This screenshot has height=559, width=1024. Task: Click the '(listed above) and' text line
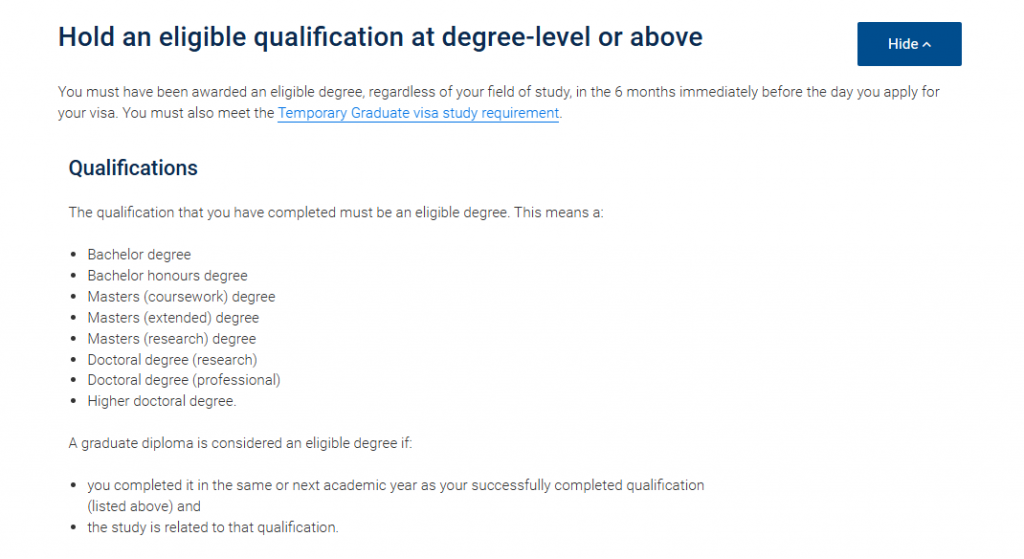point(144,506)
